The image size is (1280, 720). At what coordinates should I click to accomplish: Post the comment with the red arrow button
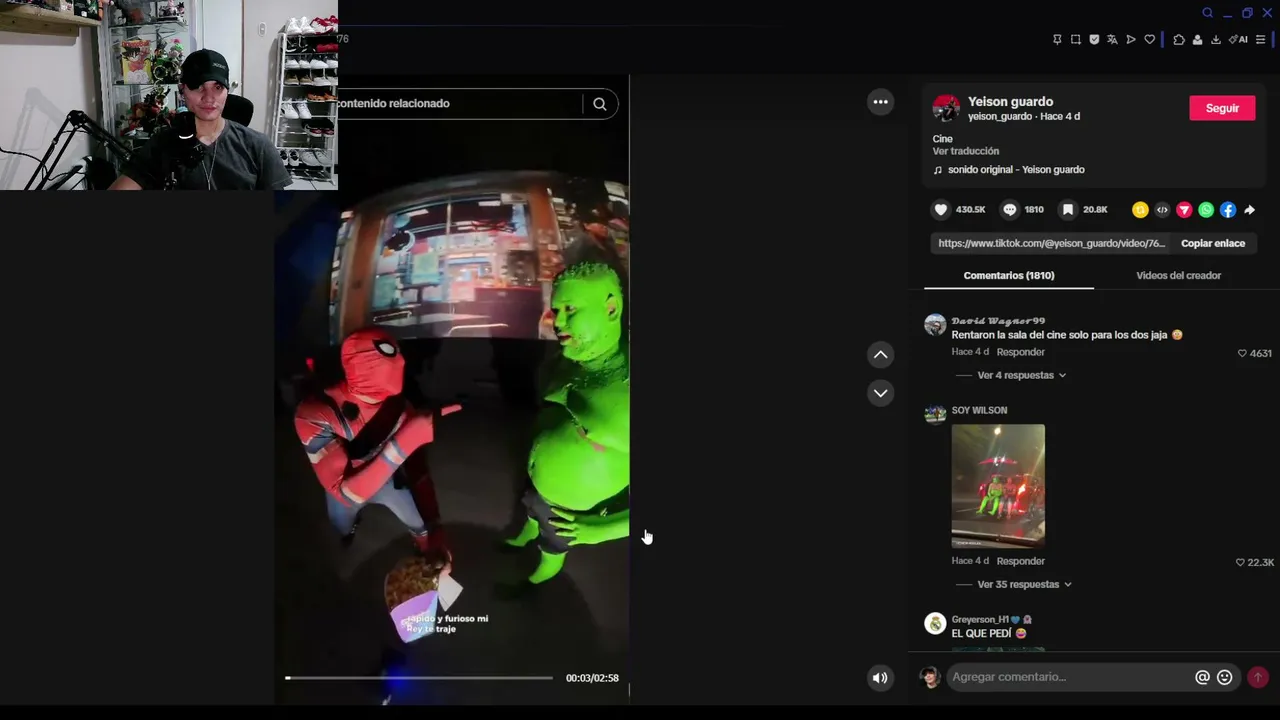1258,677
